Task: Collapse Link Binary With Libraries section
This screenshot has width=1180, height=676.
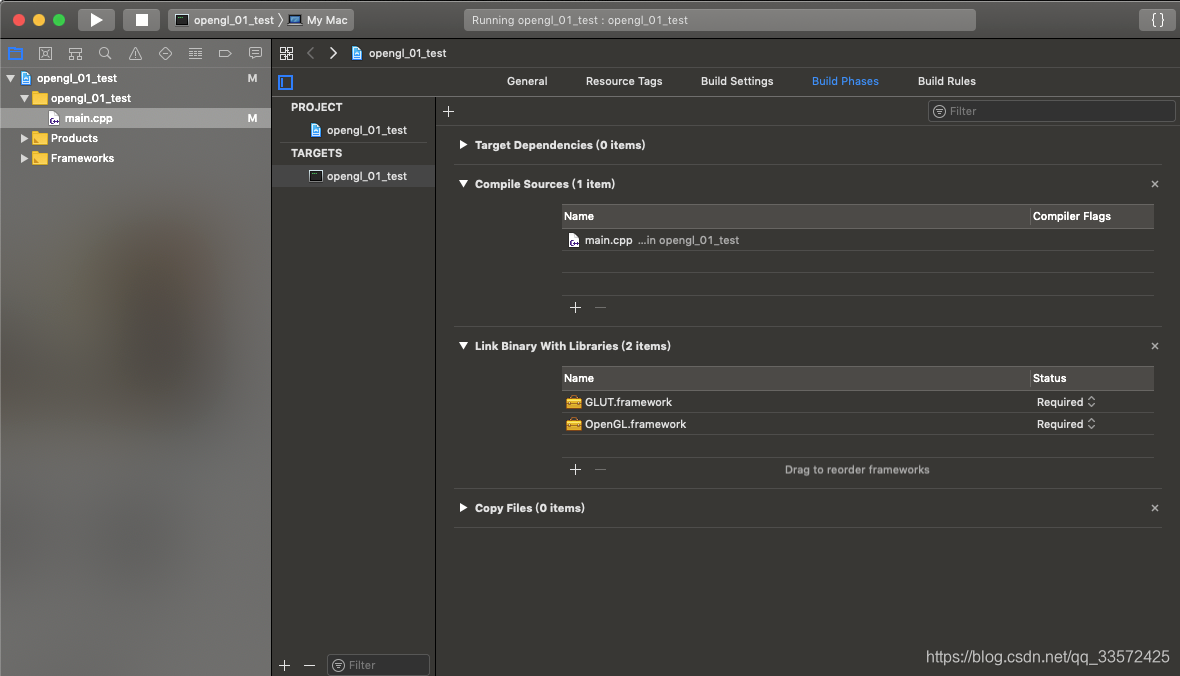Action: point(464,346)
